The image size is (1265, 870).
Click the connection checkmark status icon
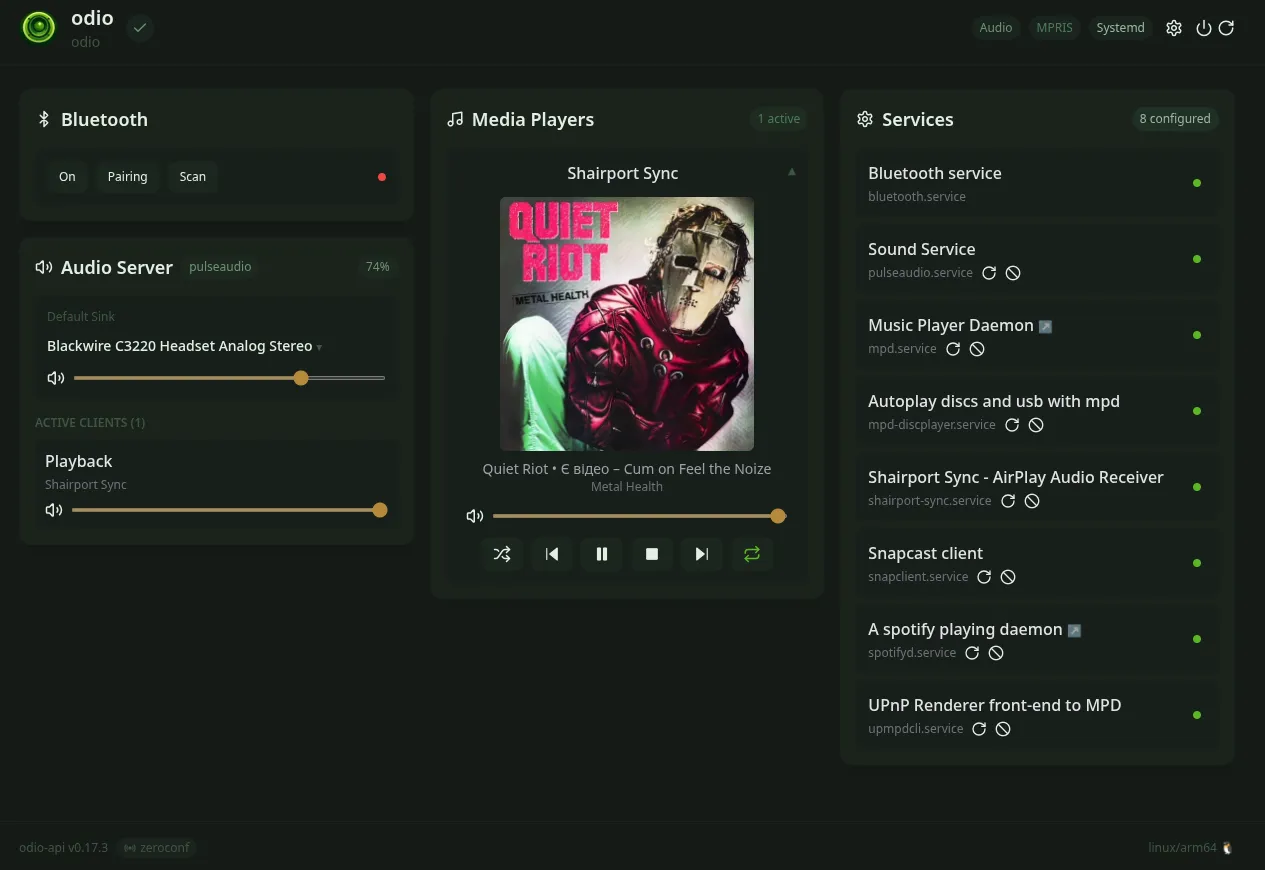140,28
